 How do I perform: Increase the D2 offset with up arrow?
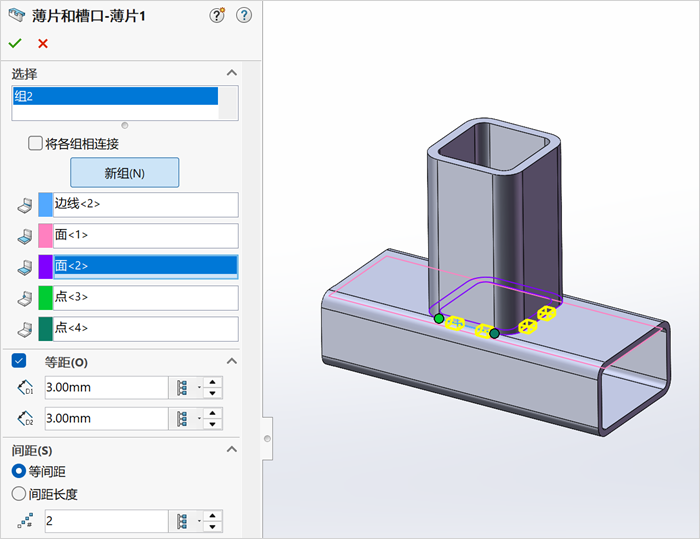tap(212, 414)
